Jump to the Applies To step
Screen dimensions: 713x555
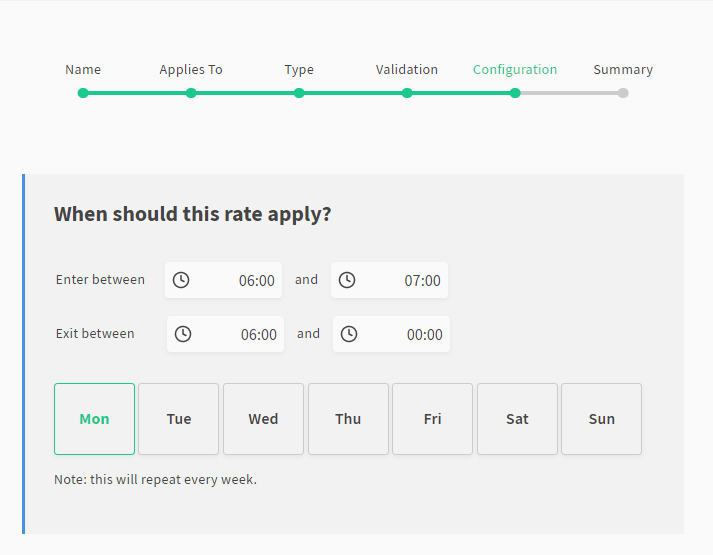(191, 92)
